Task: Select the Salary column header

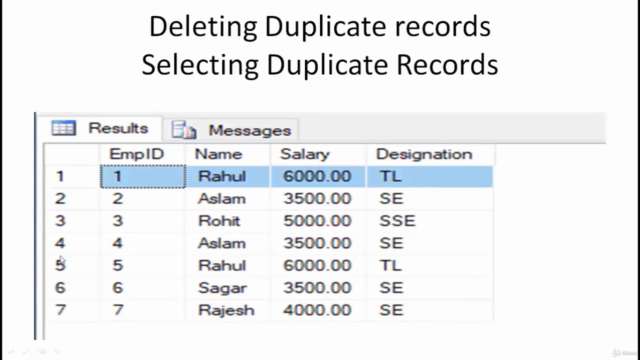Action: point(317,154)
